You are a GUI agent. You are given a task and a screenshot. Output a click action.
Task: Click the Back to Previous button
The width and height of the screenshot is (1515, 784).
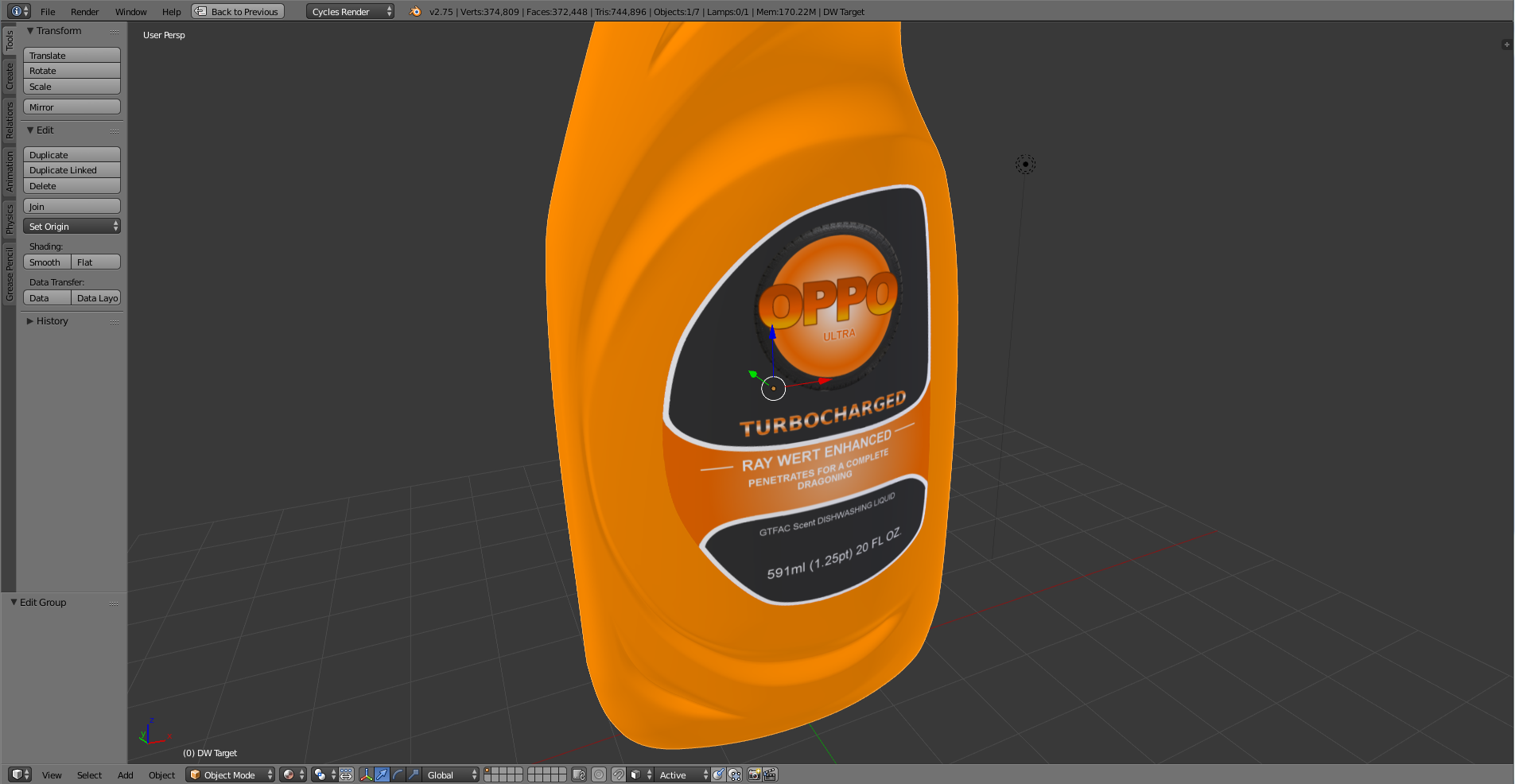[238, 11]
